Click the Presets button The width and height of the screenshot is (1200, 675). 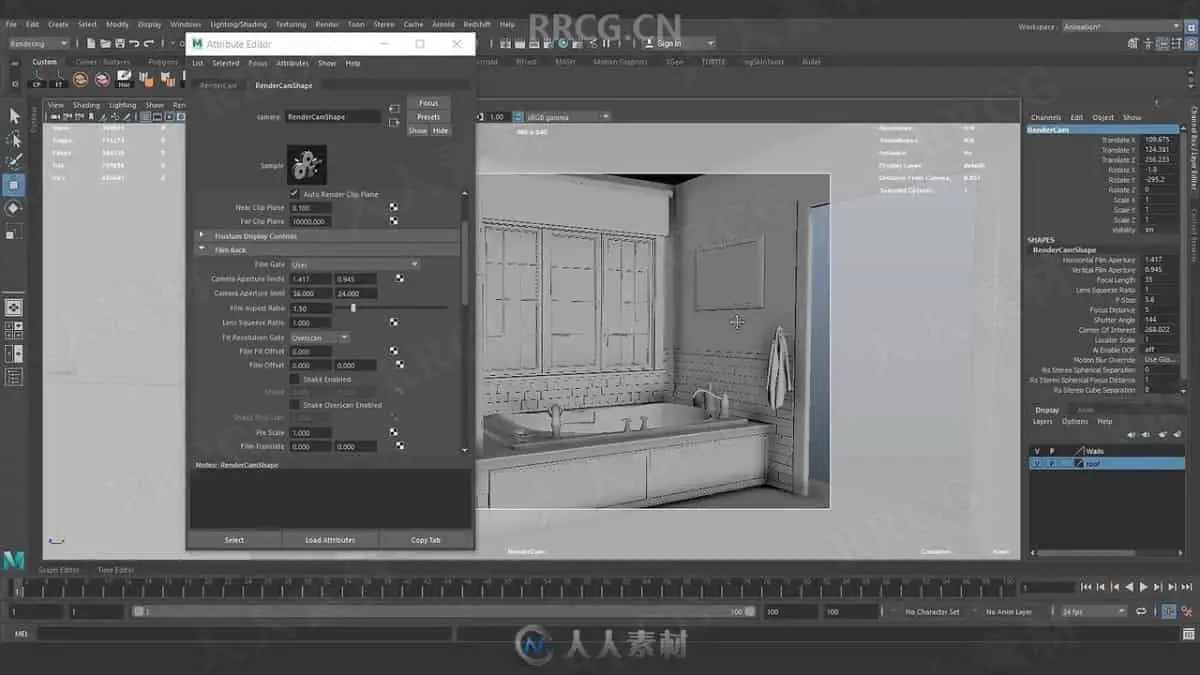(428, 117)
